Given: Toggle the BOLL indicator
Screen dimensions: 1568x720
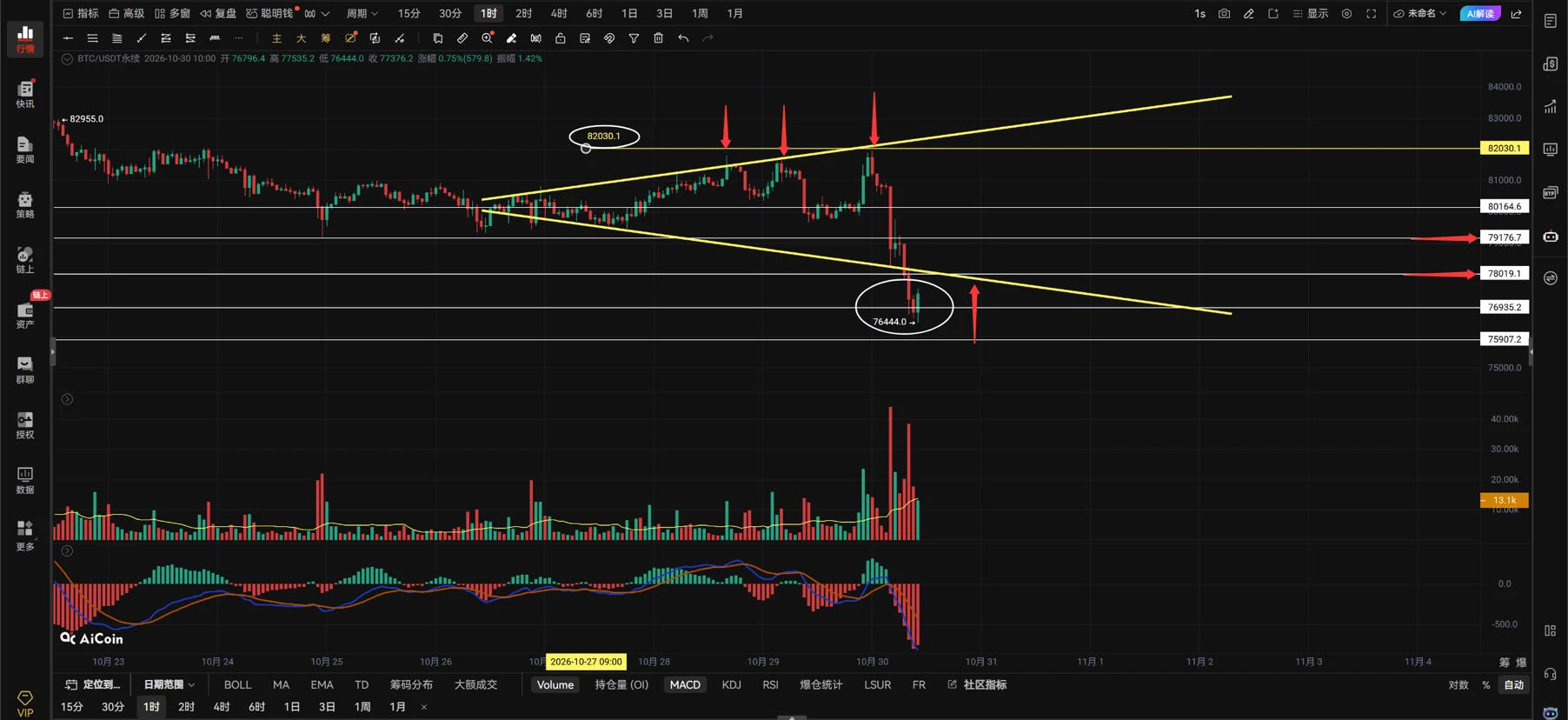Looking at the screenshot, I should point(237,684).
